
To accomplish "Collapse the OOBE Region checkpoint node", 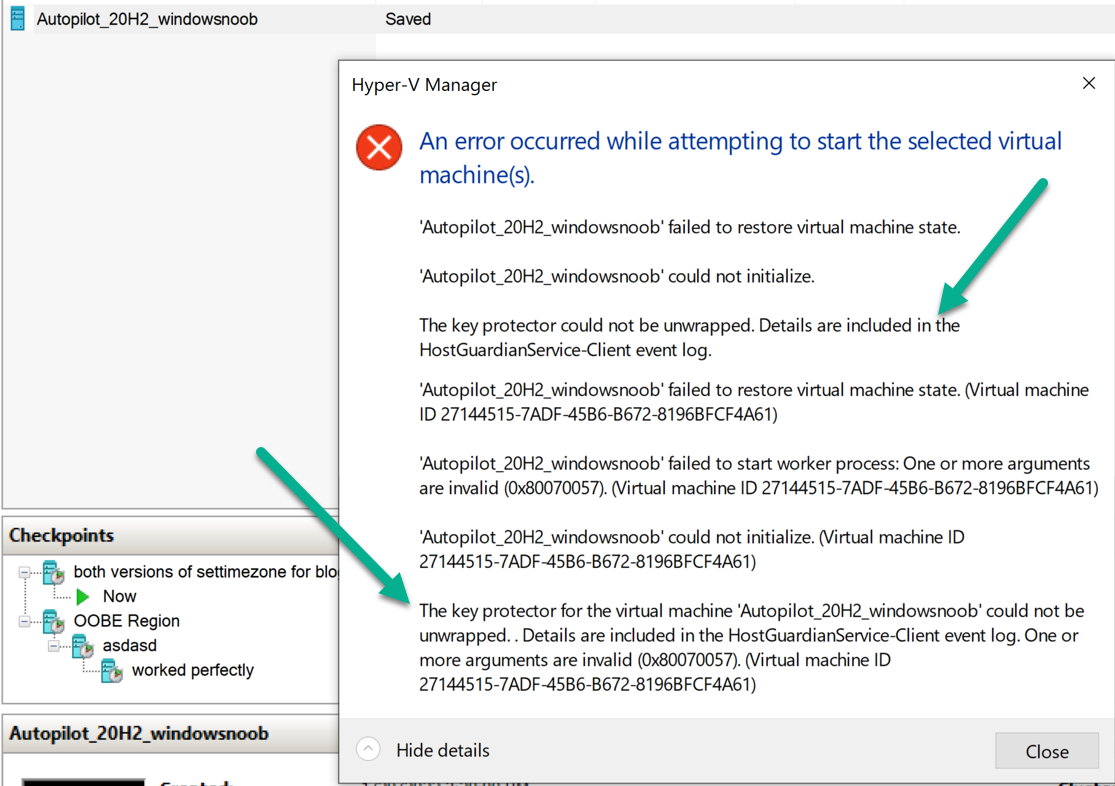I will (x=24, y=621).
